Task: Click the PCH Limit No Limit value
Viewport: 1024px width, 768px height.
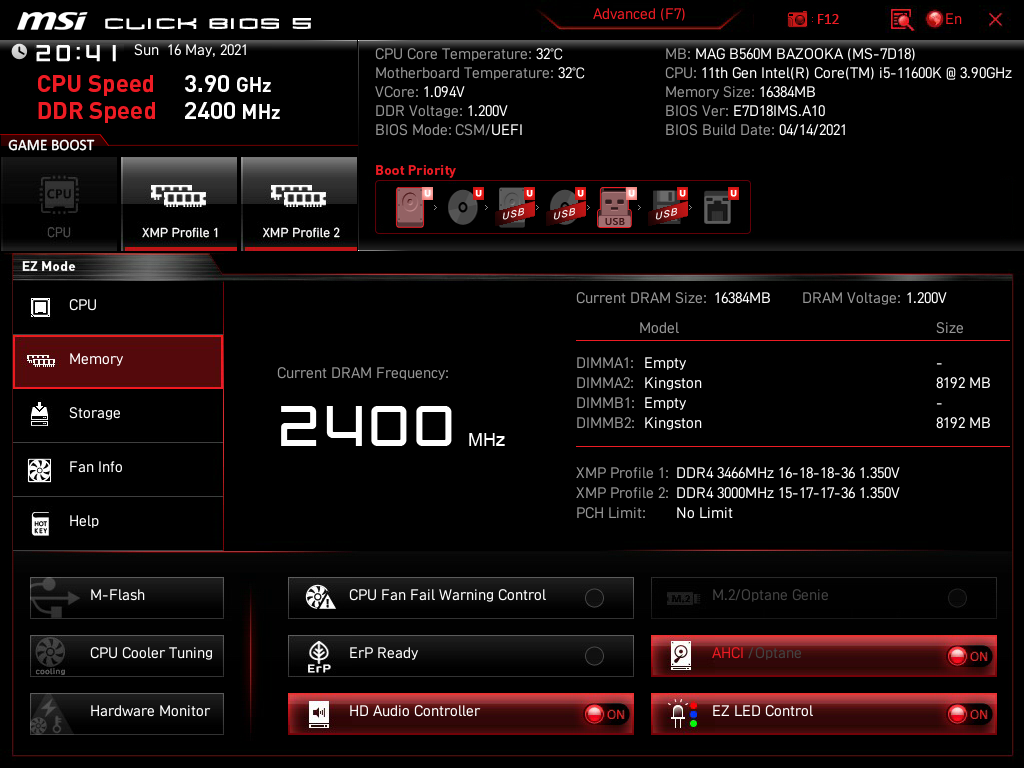Action: 704,513
